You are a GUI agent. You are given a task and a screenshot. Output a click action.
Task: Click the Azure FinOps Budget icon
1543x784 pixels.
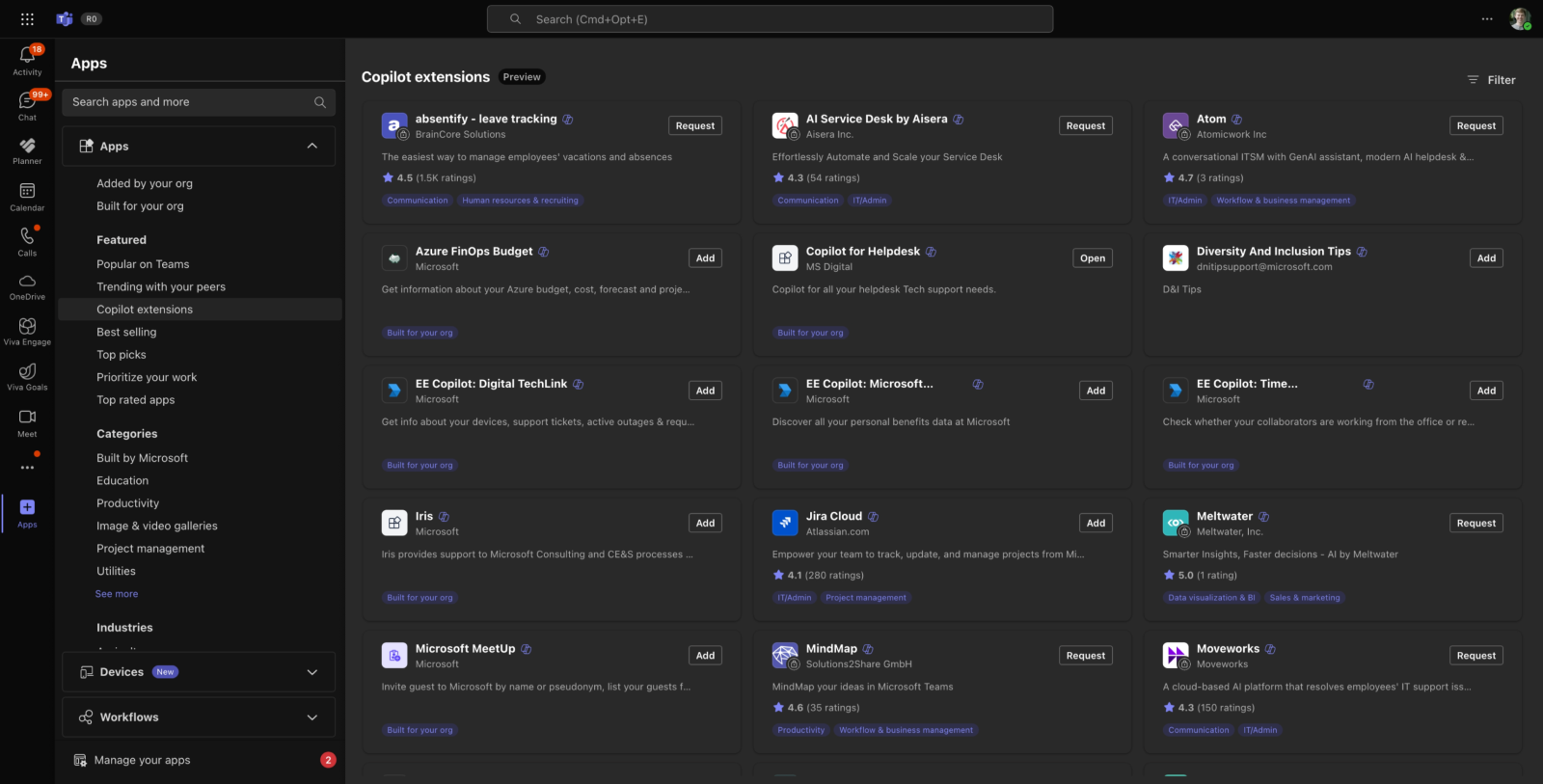[394, 257]
